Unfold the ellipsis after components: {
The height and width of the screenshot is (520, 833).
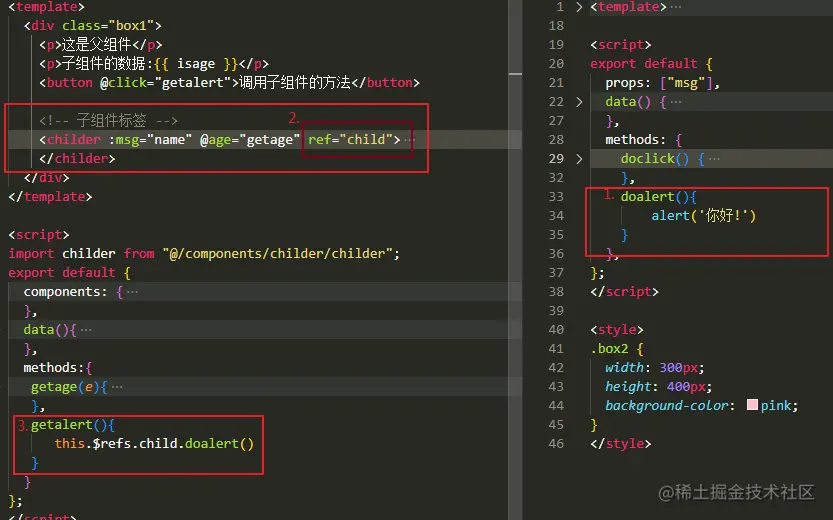coord(132,292)
